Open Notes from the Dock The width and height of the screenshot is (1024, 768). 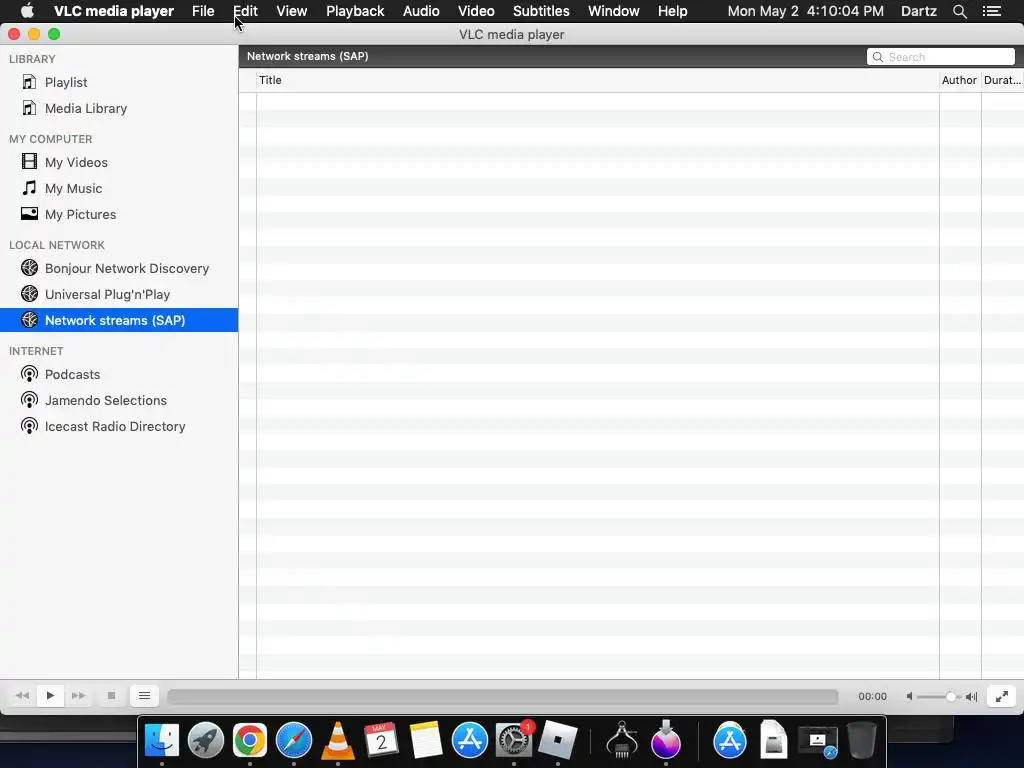(426, 741)
